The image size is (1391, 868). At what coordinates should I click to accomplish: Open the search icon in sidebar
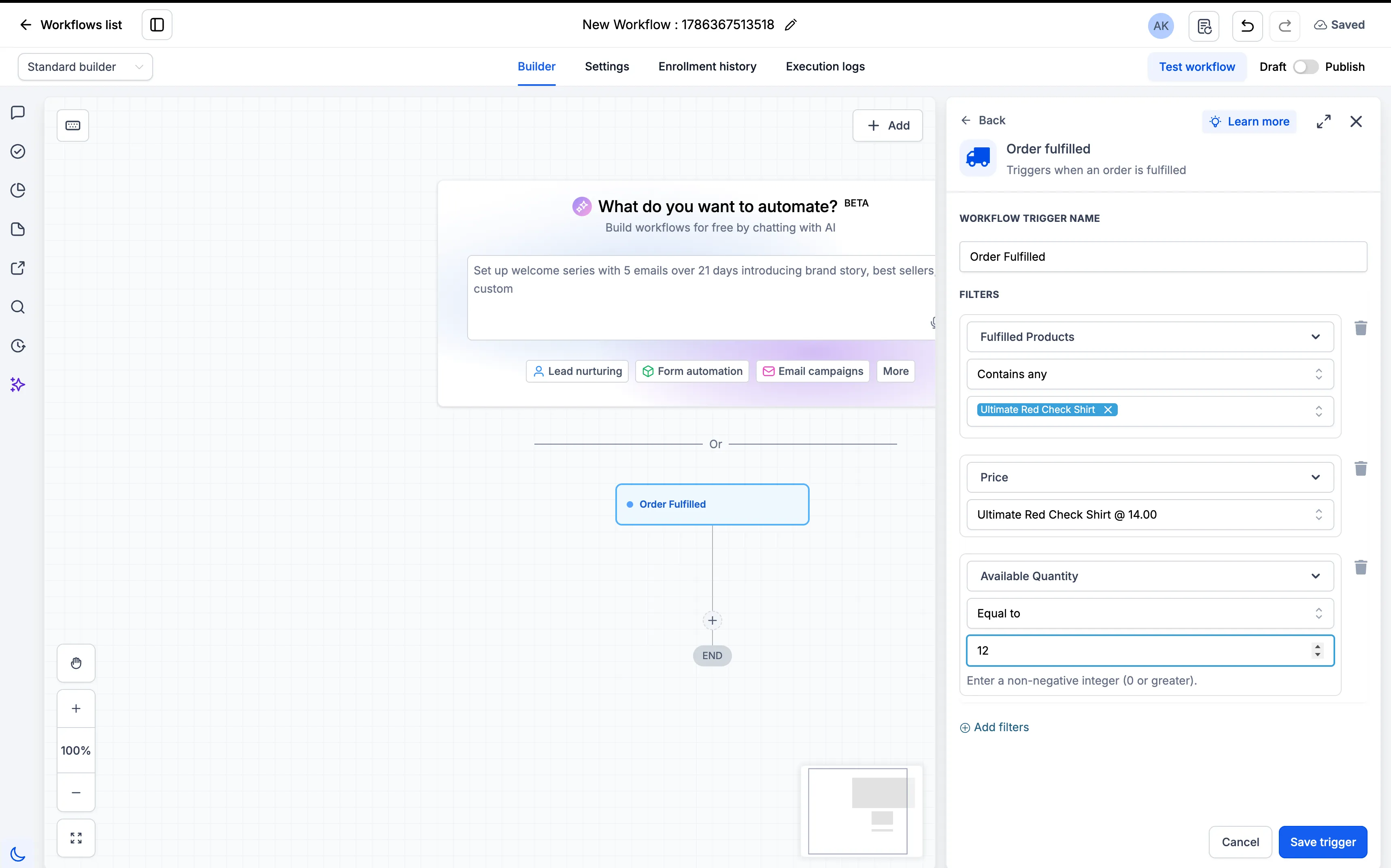pyautogui.click(x=18, y=306)
